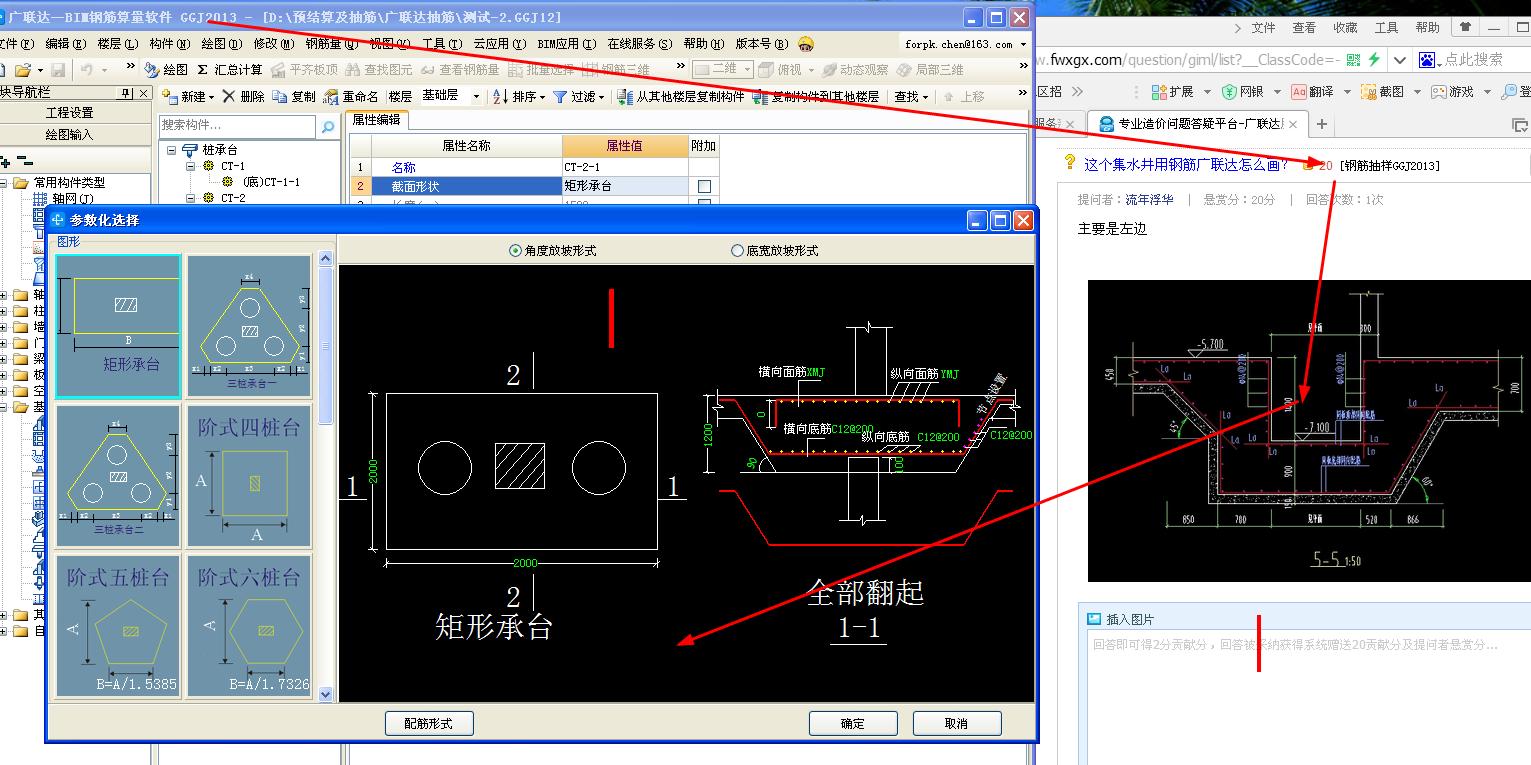Viewport: 1531px width, 765px height.
Task: Click the 动态观察 orbit icon
Action: (x=829, y=70)
